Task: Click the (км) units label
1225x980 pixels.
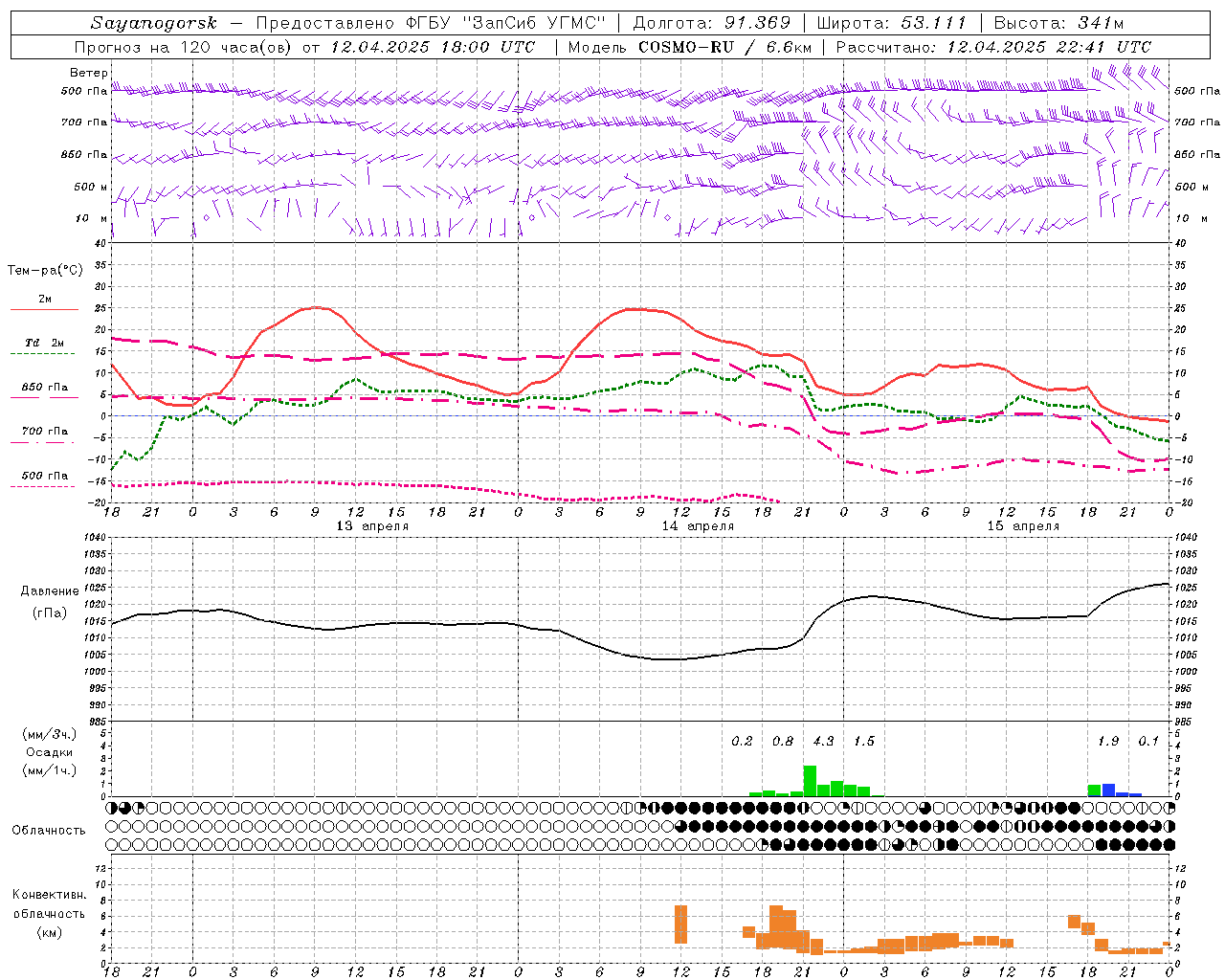Action: tap(50, 932)
